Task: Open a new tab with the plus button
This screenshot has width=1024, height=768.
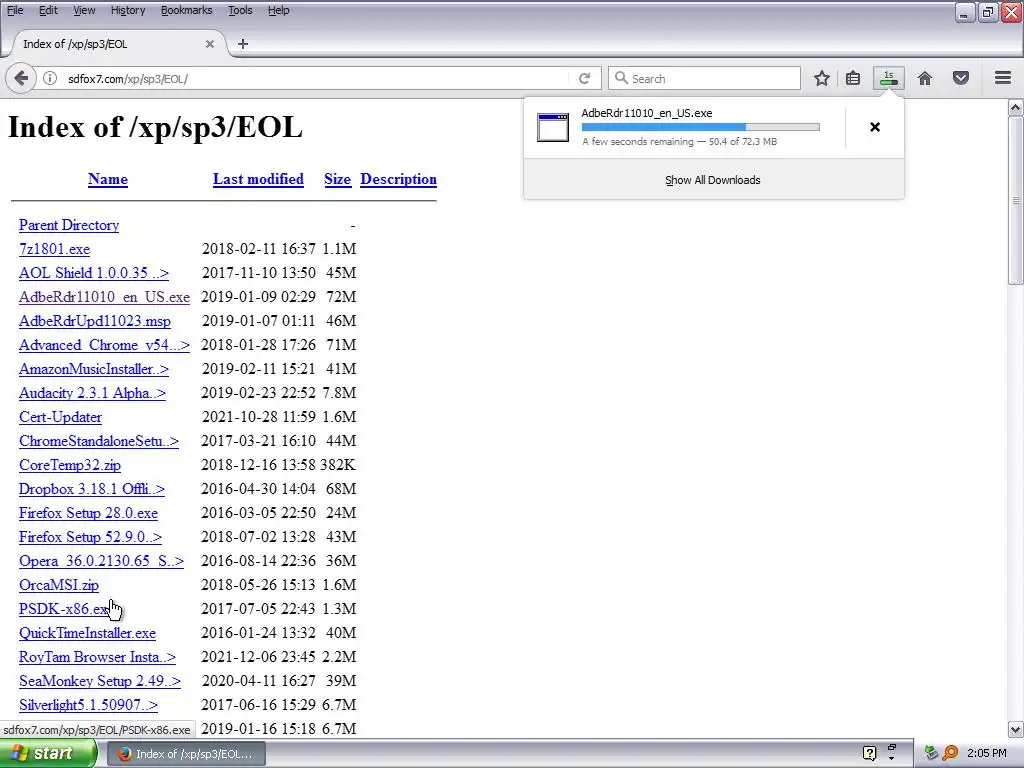Action: pyautogui.click(x=243, y=44)
